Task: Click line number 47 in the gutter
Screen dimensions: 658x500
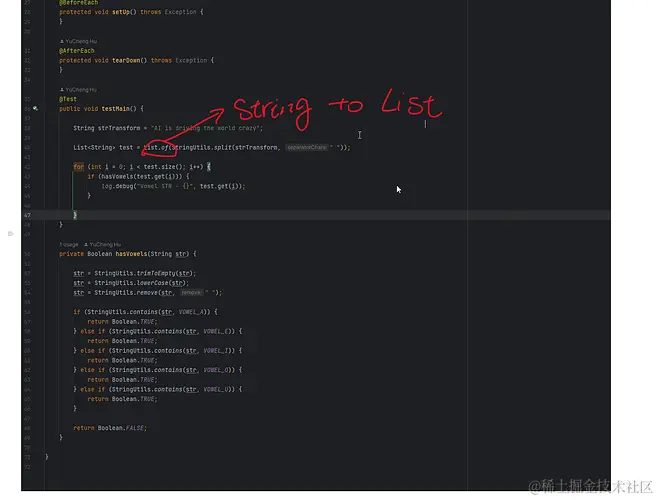Action: (27, 215)
